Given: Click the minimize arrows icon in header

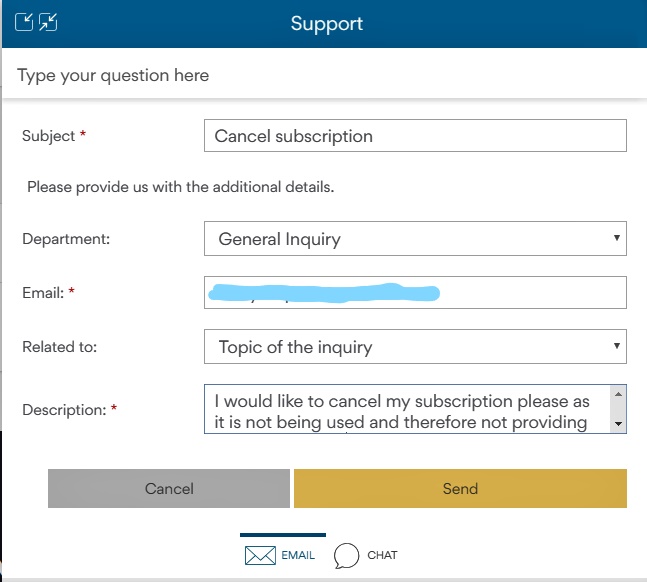Looking at the screenshot, I should (x=48, y=22).
